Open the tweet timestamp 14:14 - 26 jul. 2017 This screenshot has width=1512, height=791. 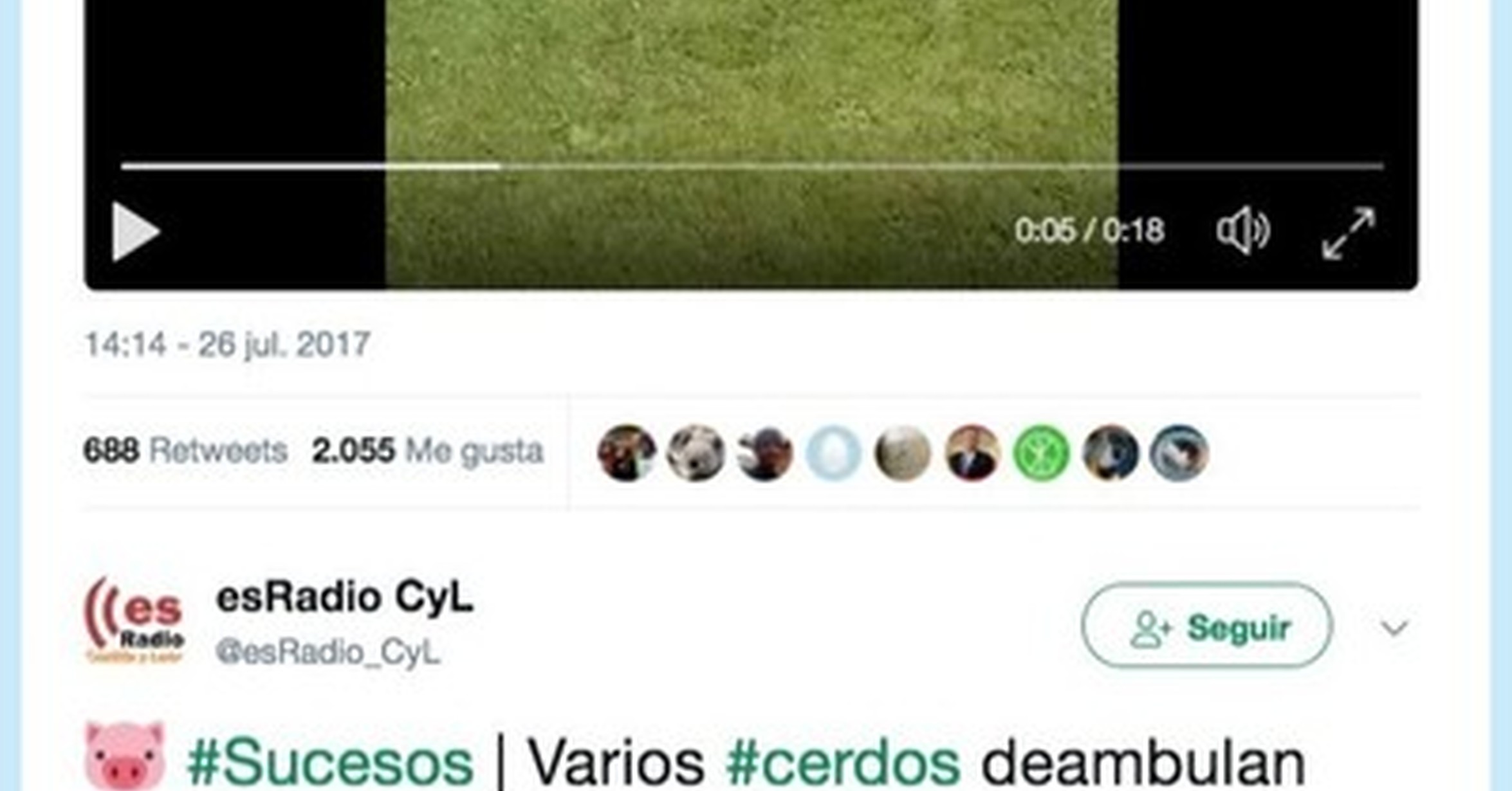coord(228,345)
